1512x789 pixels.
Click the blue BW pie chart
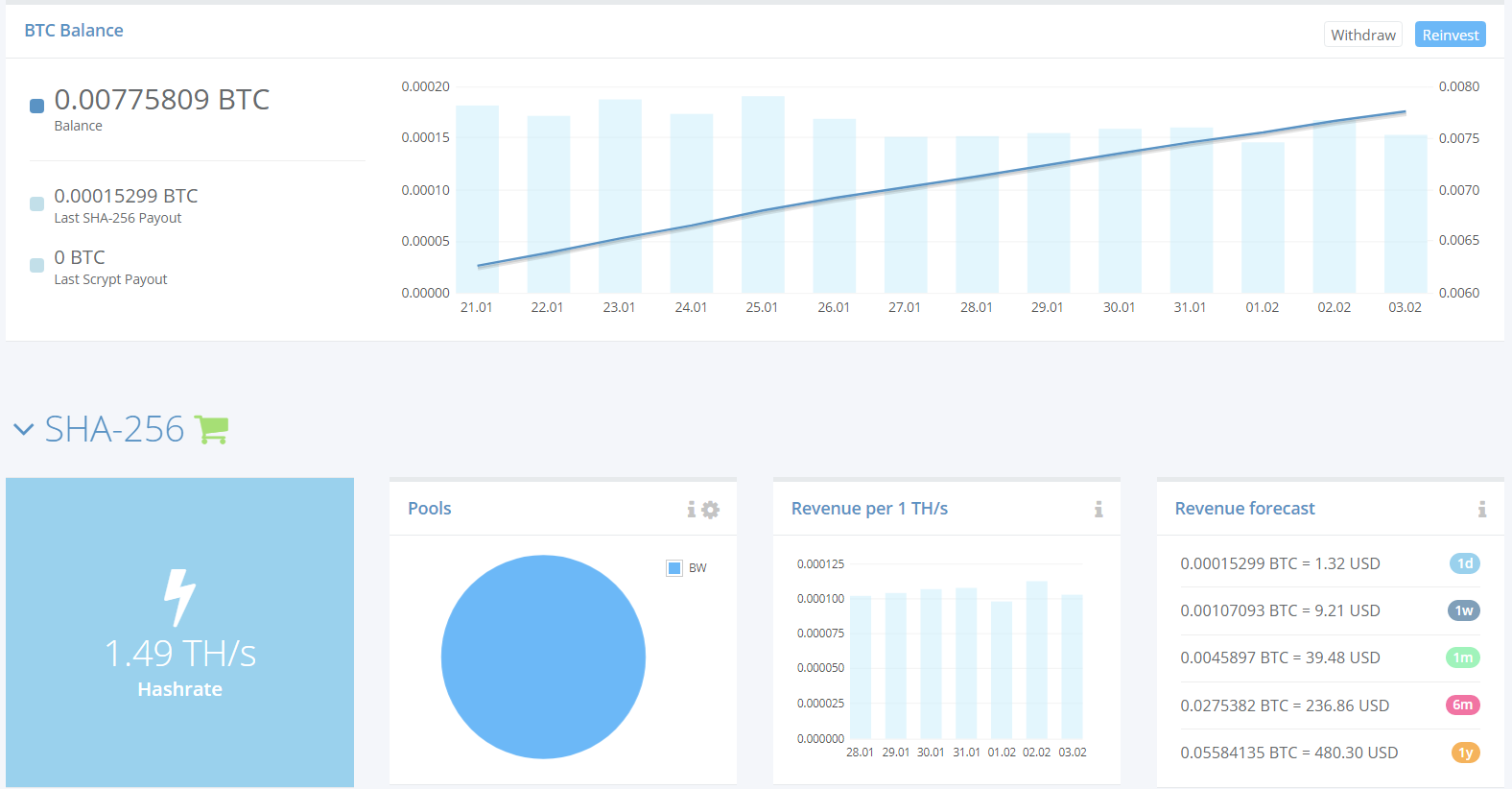[x=543, y=657]
